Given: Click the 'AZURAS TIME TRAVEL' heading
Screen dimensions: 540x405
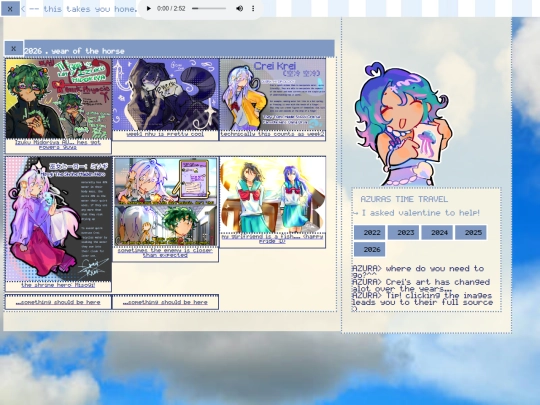Looking at the screenshot, I should 404,199.
